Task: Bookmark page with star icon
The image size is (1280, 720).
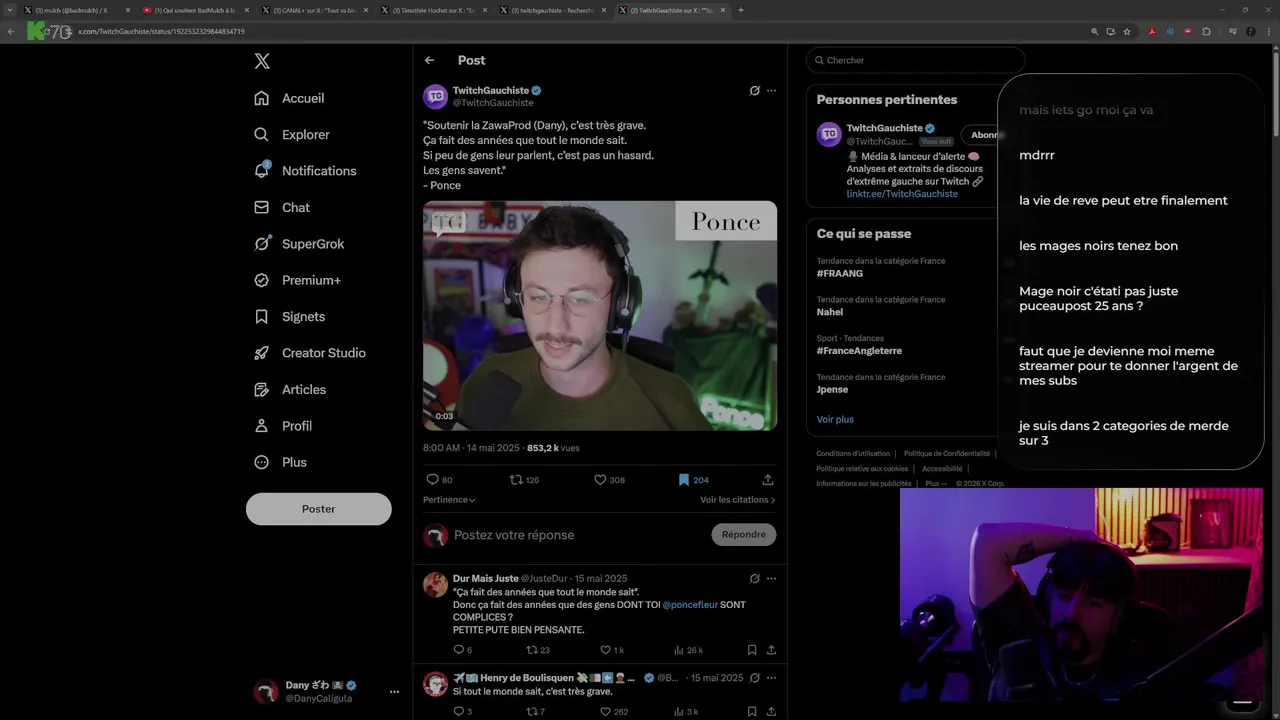Action: [1127, 31]
